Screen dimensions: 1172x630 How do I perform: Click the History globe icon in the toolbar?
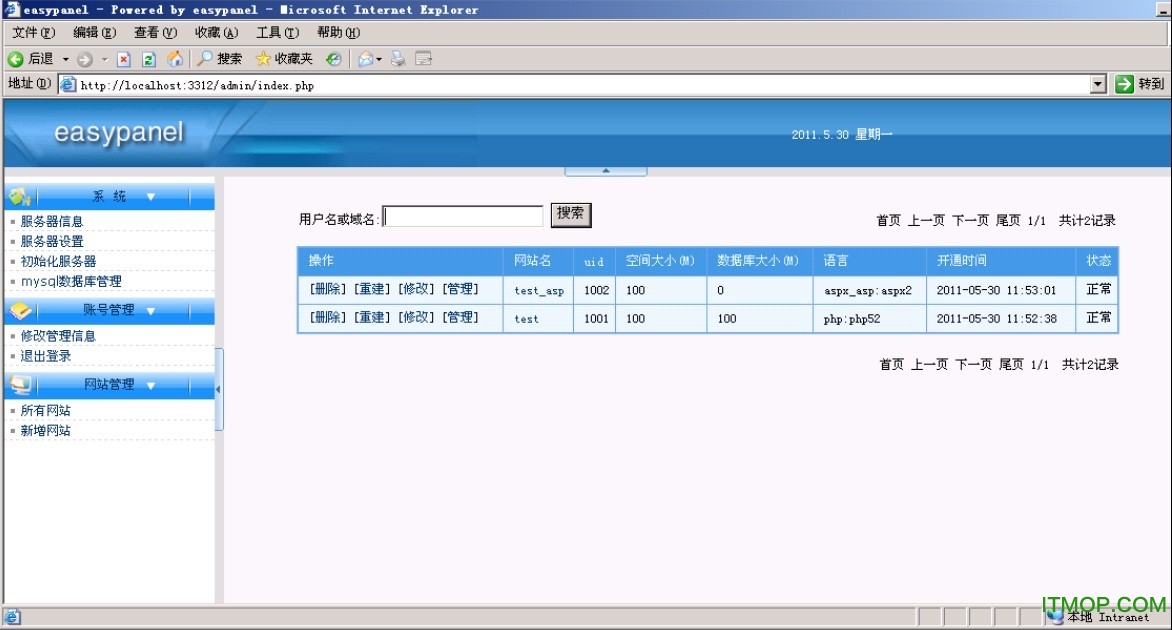click(x=334, y=59)
